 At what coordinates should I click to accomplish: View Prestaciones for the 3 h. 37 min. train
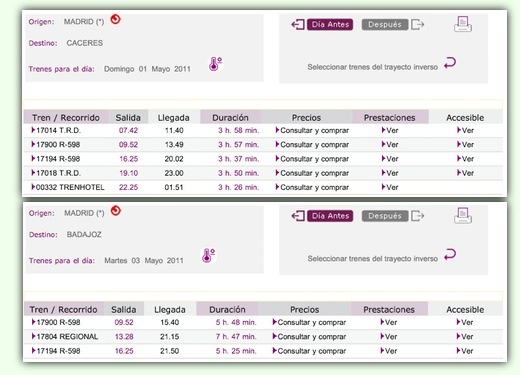tap(390, 159)
